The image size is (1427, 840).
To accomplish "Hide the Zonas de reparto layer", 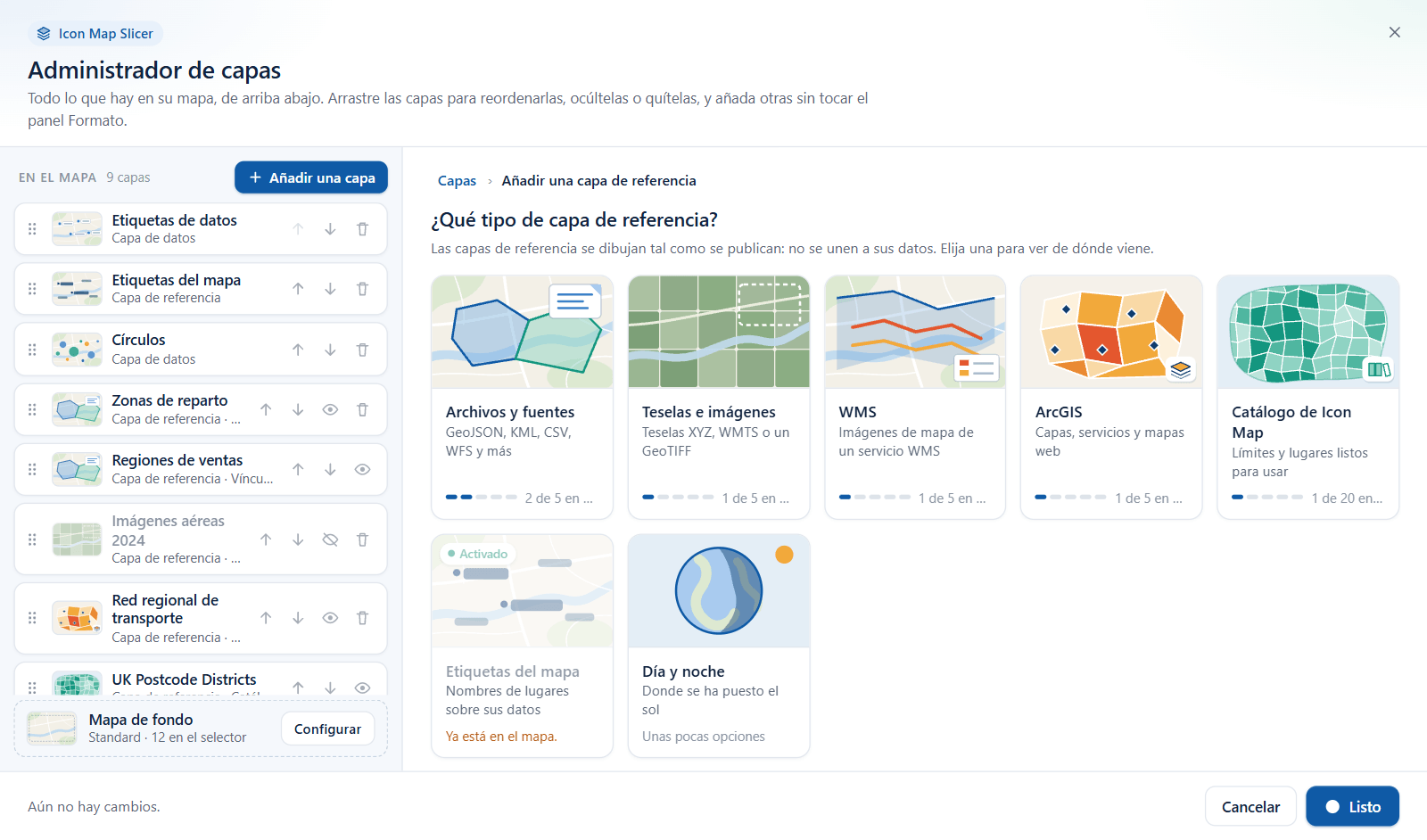I will (x=330, y=409).
